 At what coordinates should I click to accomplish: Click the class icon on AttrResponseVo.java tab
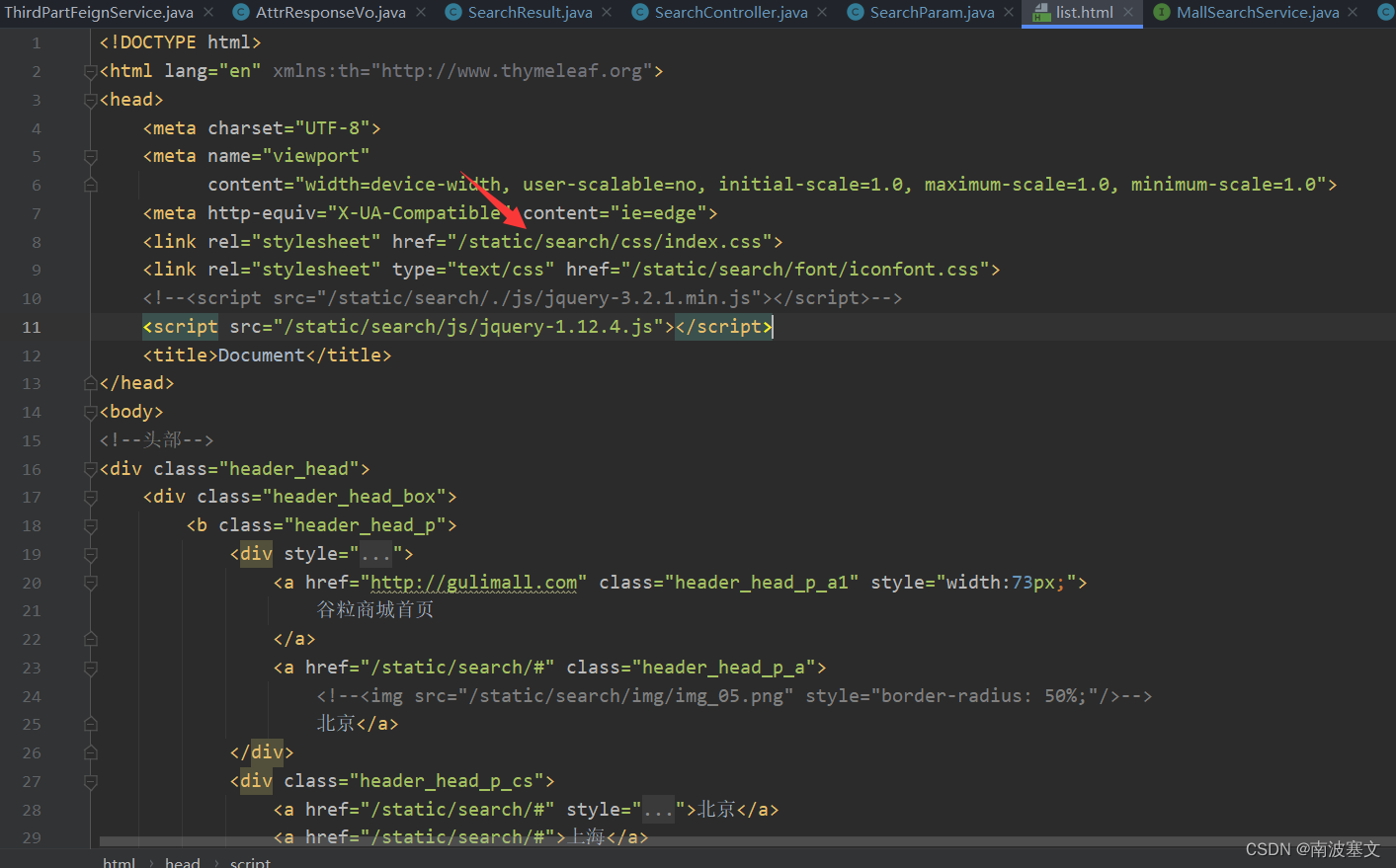[241, 13]
